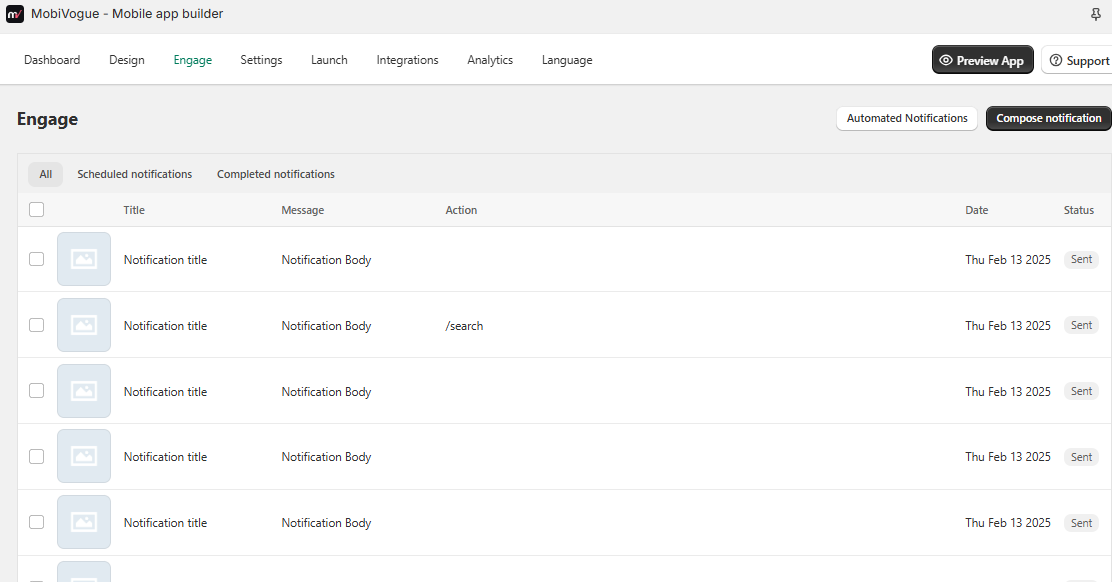Go to the Design section
This screenshot has width=1112, height=582.
tap(127, 60)
